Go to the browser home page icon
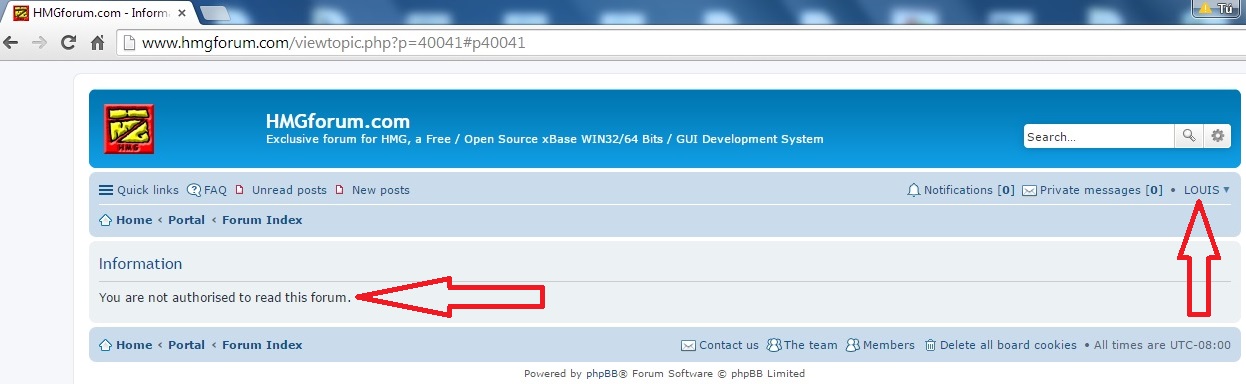Image resolution: width=1246 pixels, height=384 pixels. coord(98,43)
